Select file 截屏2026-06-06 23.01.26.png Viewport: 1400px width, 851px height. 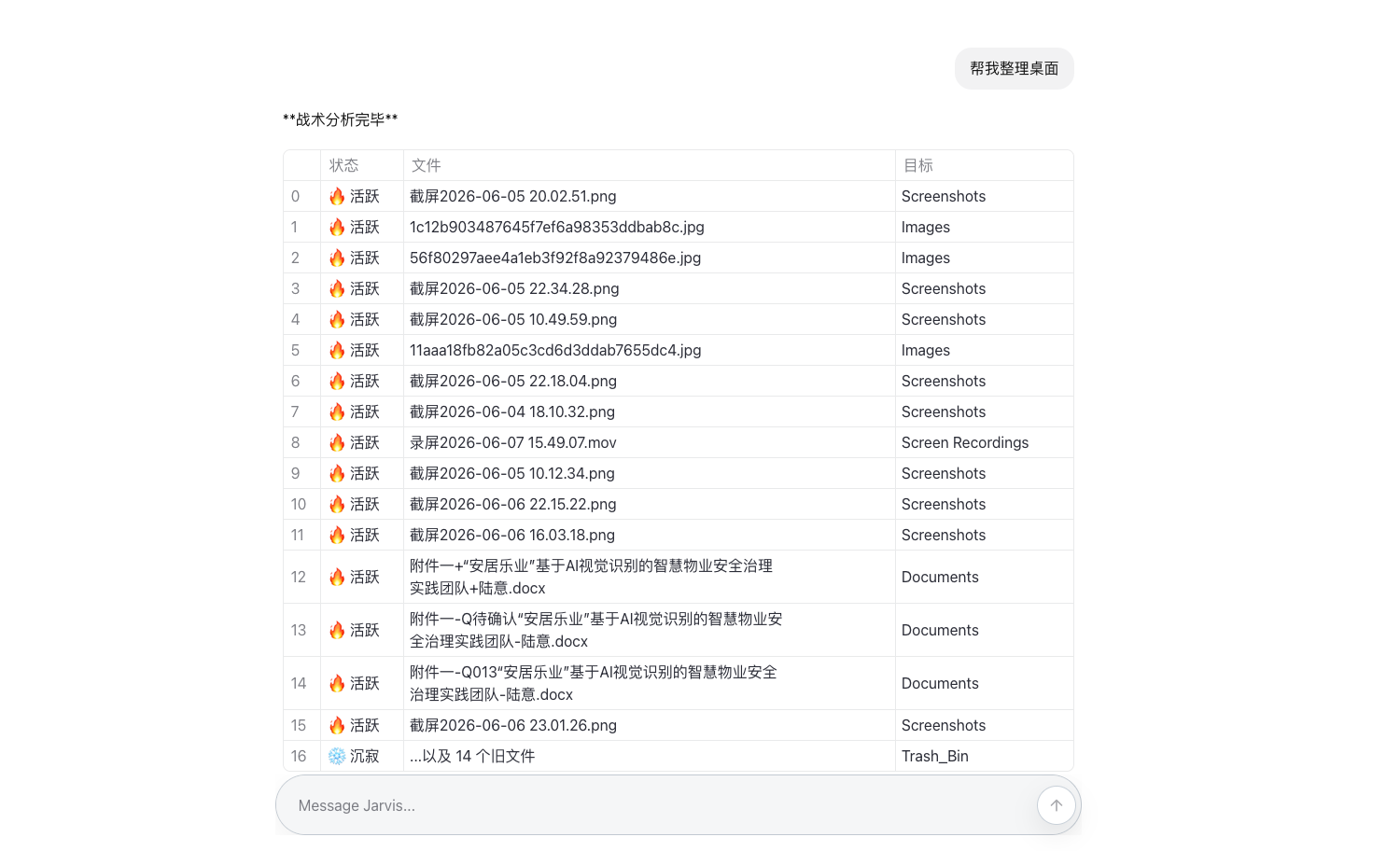(x=512, y=725)
